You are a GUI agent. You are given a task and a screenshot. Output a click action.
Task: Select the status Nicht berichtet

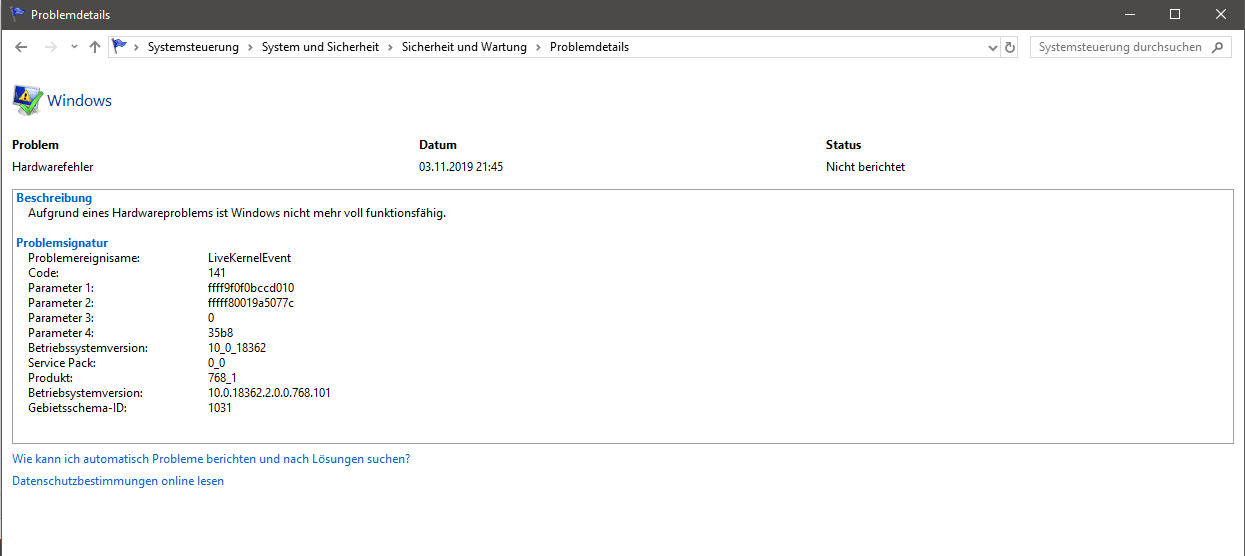865,167
